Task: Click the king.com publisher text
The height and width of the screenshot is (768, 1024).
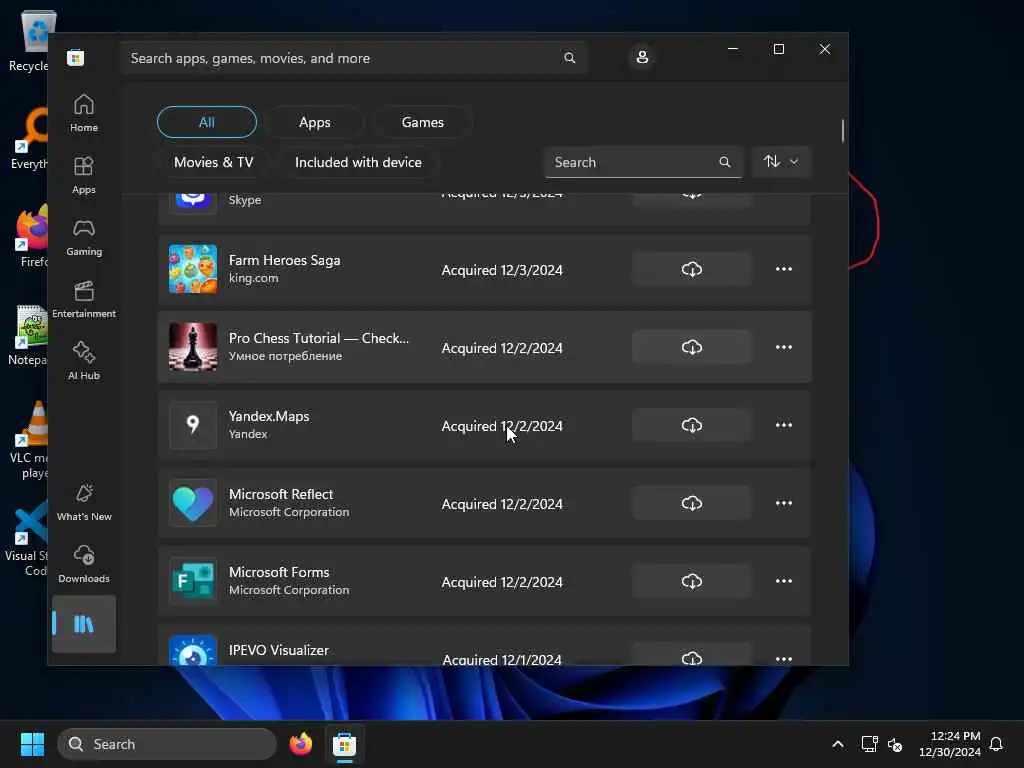Action: click(253, 278)
